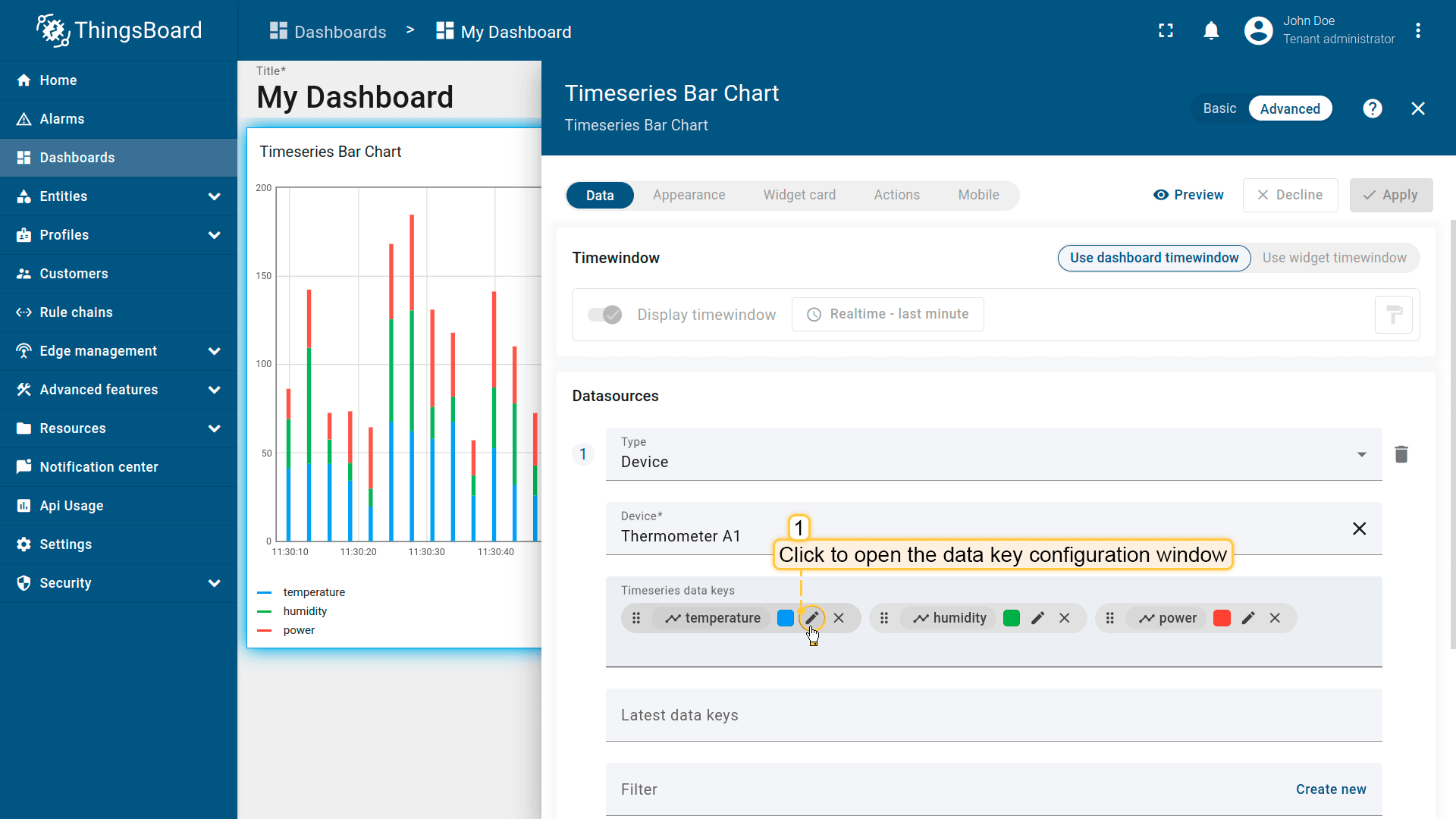Delete datasource with the trash icon

point(1401,454)
